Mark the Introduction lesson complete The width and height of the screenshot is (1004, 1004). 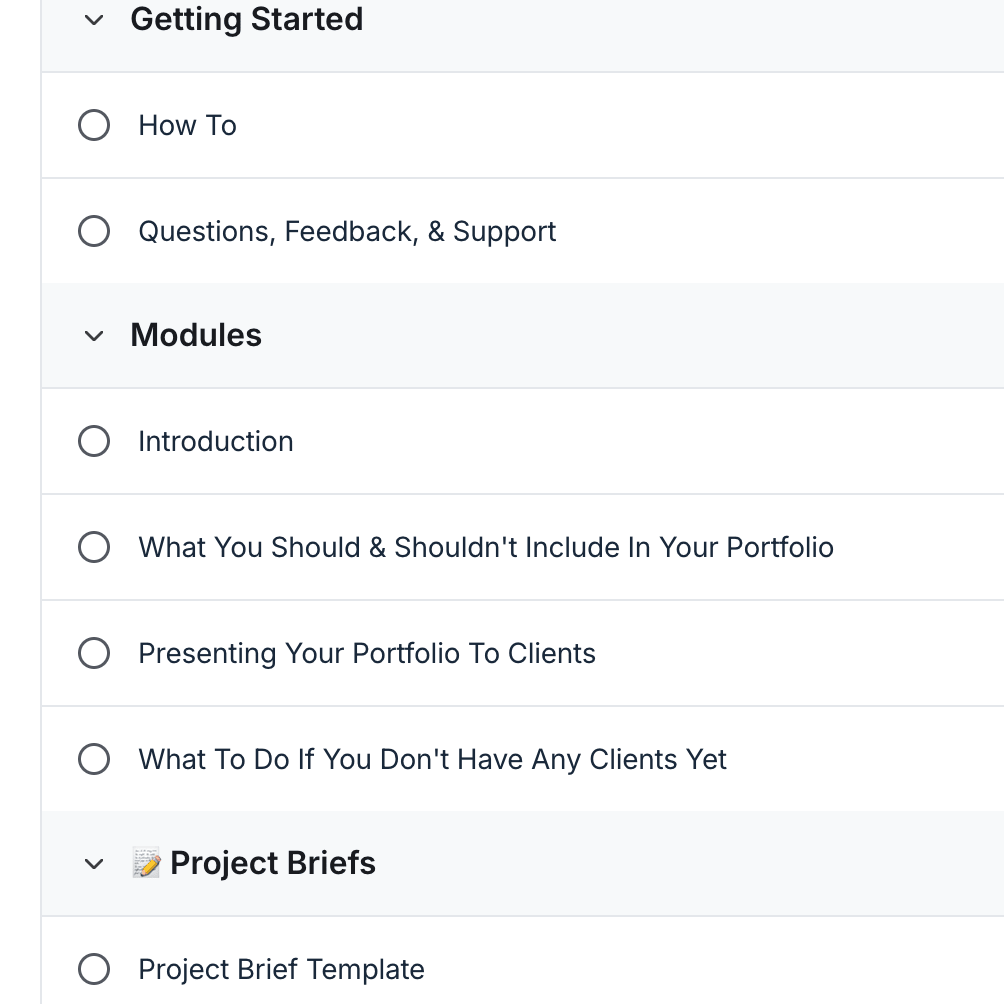94,441
